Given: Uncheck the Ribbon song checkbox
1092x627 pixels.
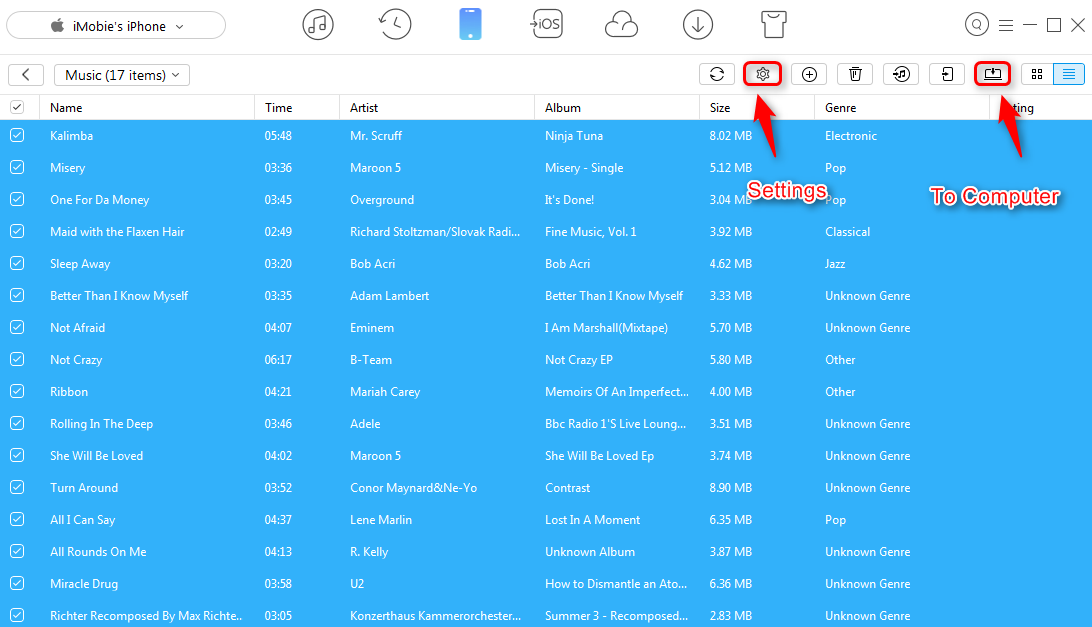Looking at the screenshot, I should coord(17,392).
